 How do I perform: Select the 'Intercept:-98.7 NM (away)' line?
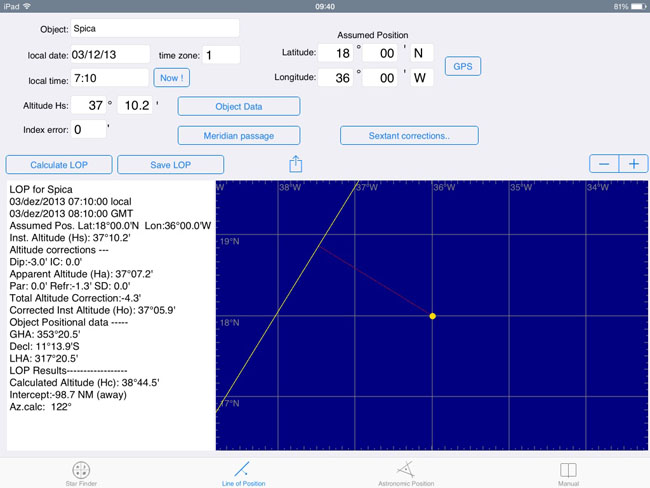tap(68, 395)
